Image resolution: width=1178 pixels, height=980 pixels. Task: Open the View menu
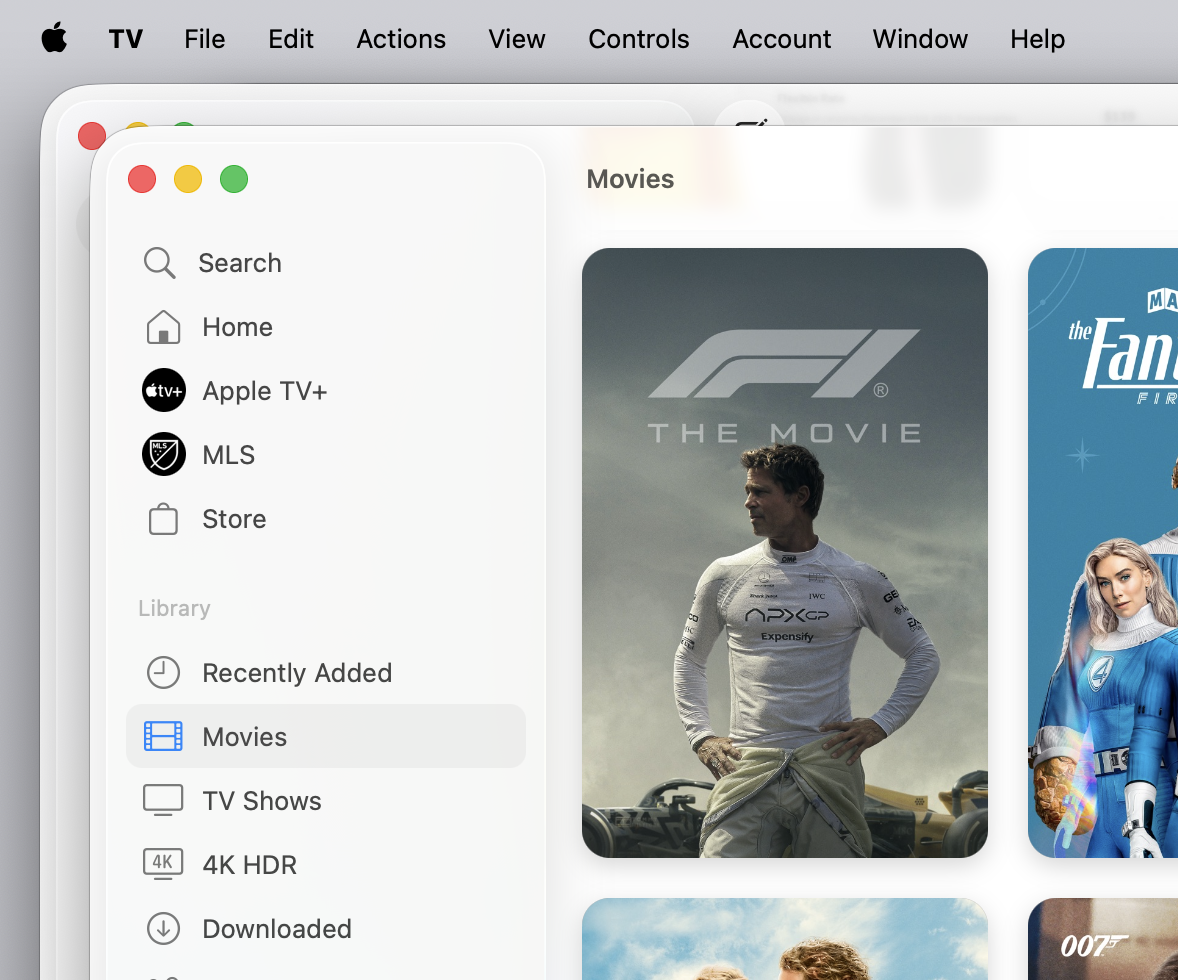point(517,39)
